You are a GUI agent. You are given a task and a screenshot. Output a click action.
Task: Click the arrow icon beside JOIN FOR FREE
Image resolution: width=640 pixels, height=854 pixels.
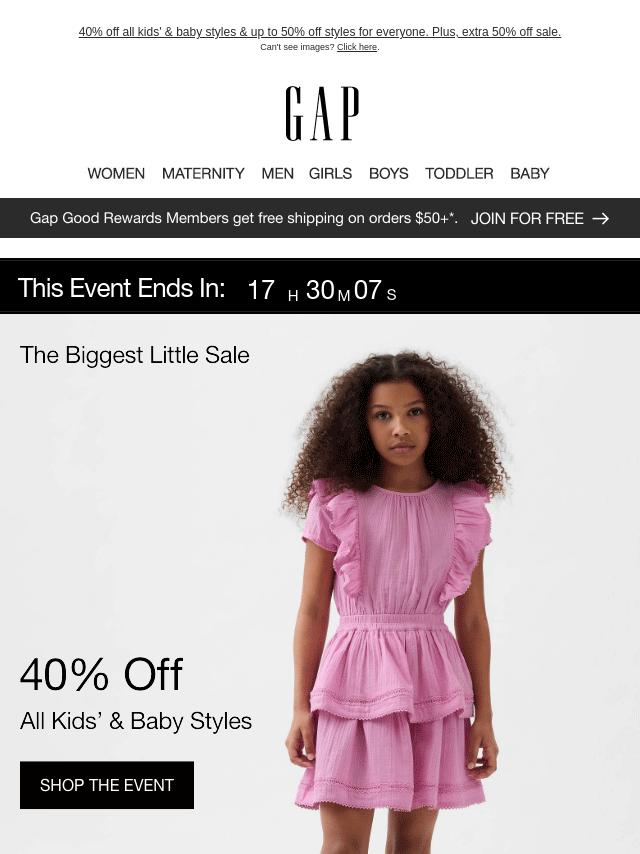(600, 218)
